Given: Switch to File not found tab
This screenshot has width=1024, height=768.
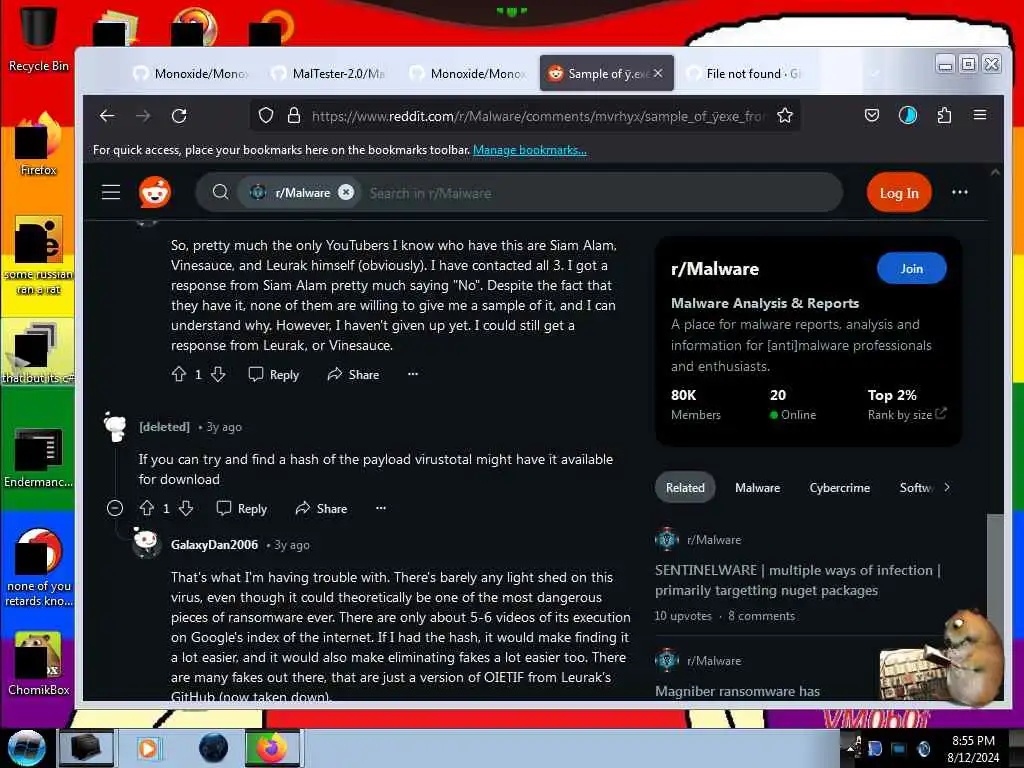Looking at the screenshot, I should pyautogui.click(x=744, y=74).
